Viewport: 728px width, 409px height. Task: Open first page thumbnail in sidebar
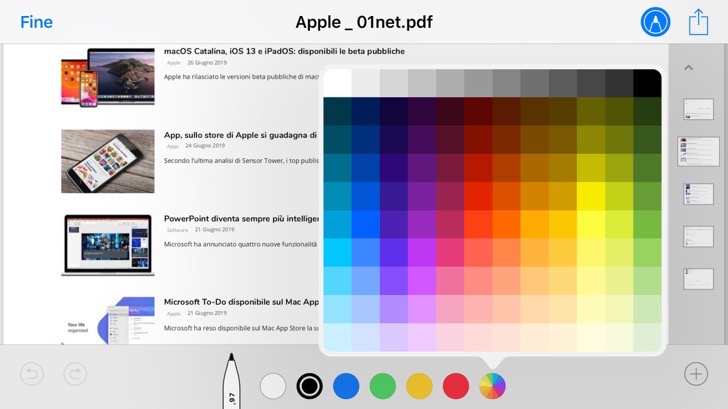tap(698, 109)
